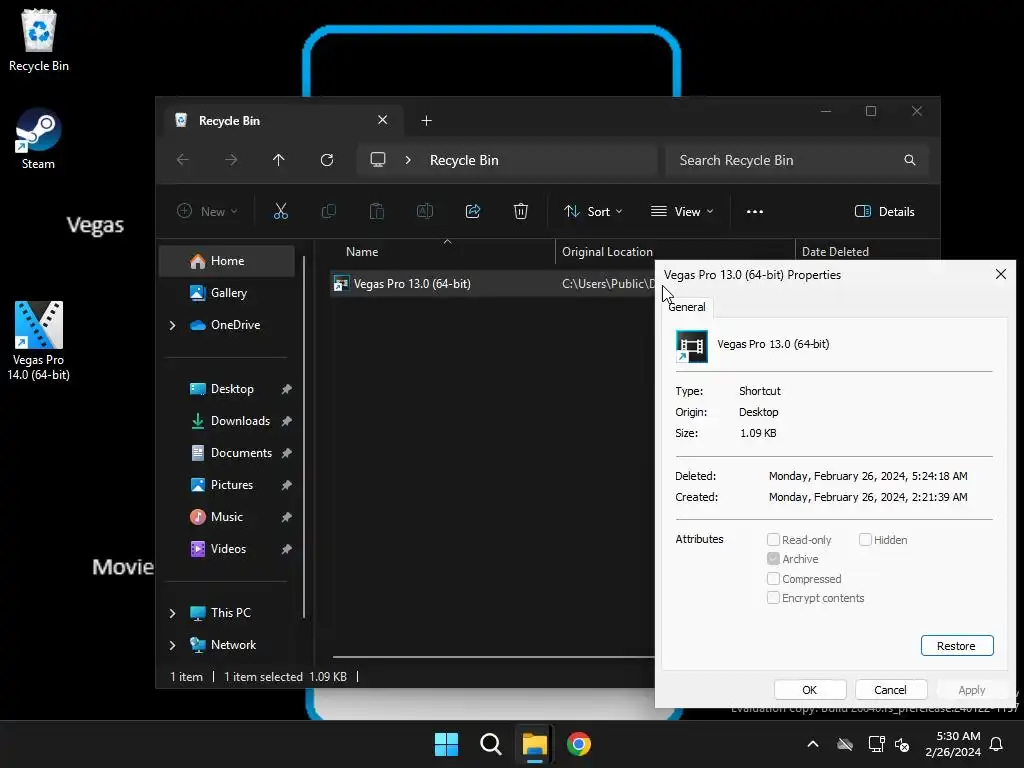The width and height of the screenshot is (1024, 768).
Task: Open Home in navigation pane
Action: [227, 261]
